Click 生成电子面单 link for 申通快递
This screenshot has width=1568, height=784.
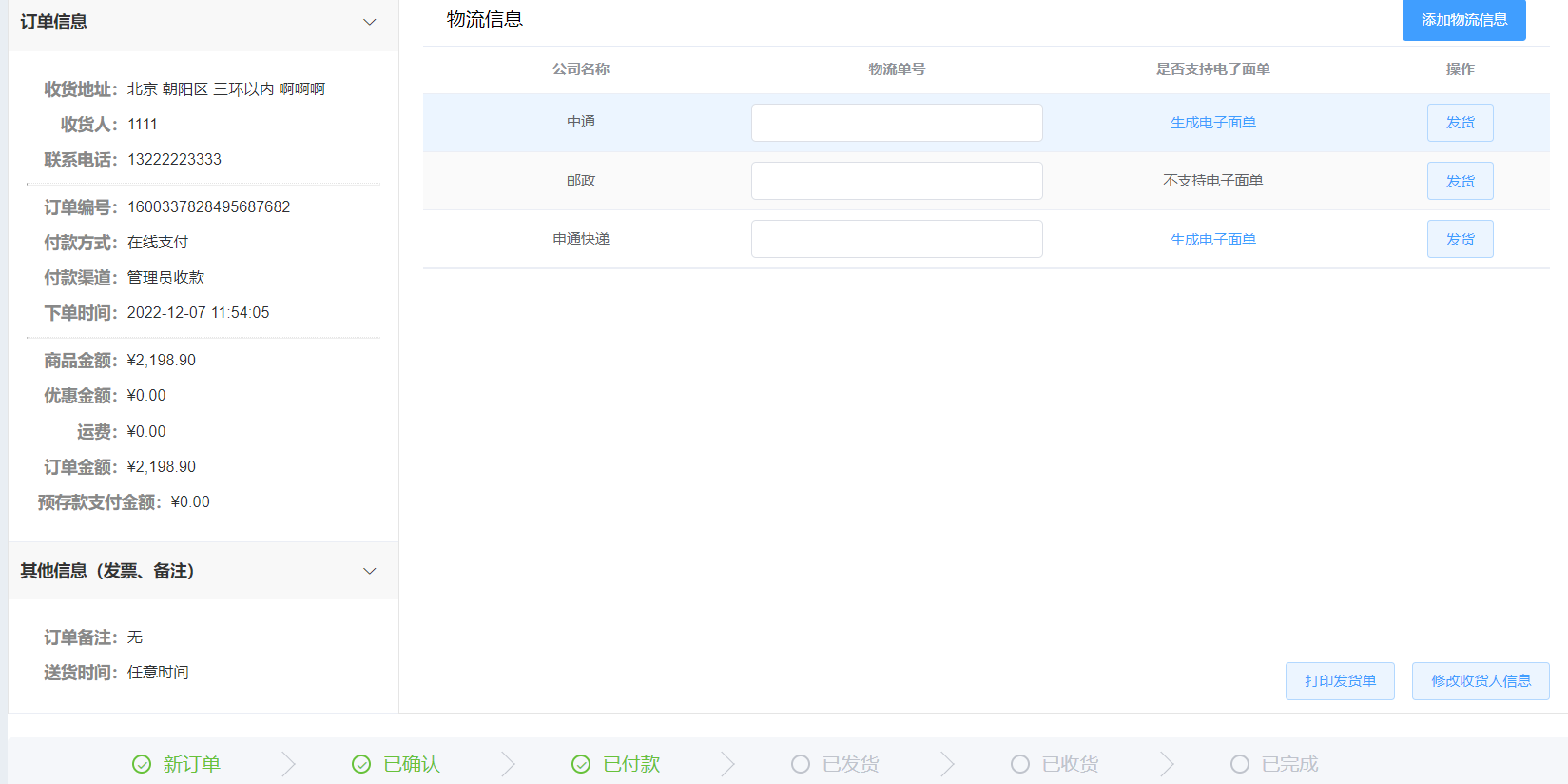pos(1213,240)
